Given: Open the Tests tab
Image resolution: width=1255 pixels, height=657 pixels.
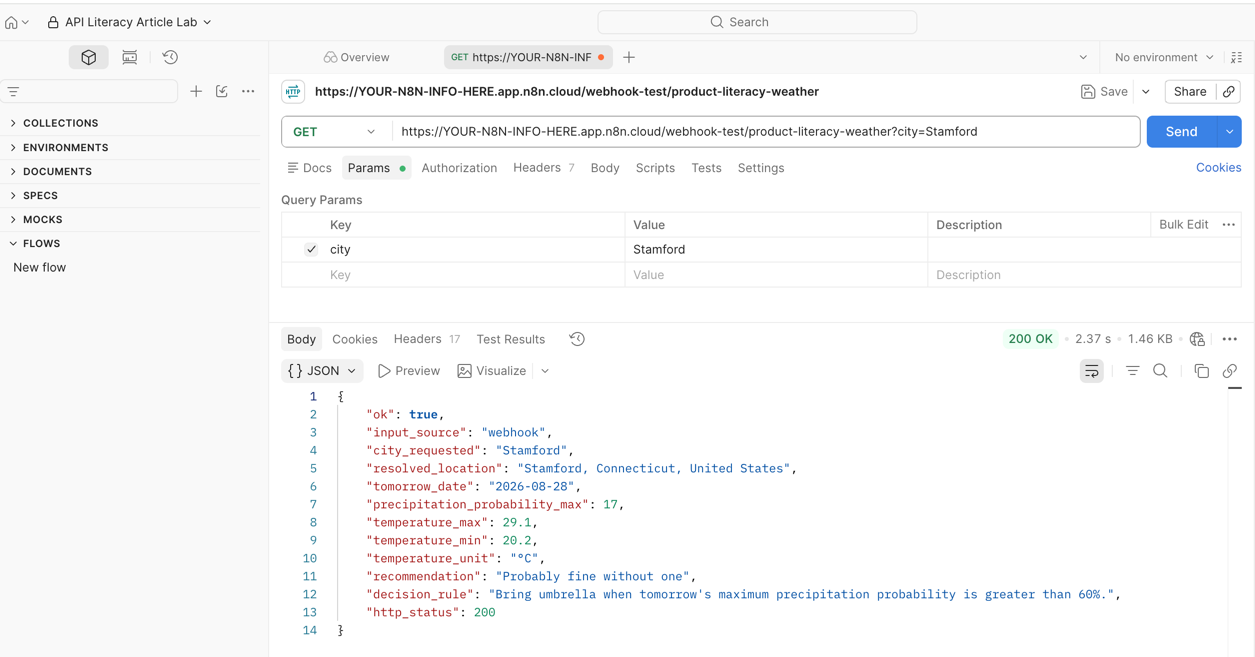Looking at the screenshot, I should [x=706, y=168].
